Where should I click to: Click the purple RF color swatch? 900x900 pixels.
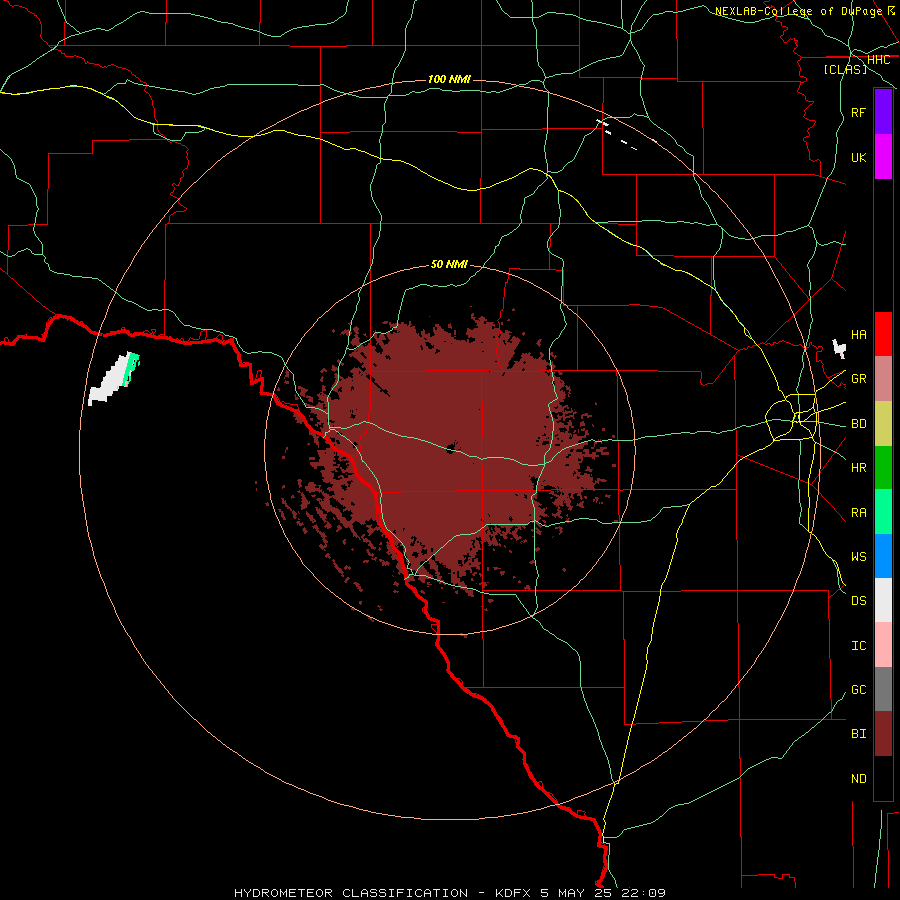pyautogui.click(x=883, y=112)
